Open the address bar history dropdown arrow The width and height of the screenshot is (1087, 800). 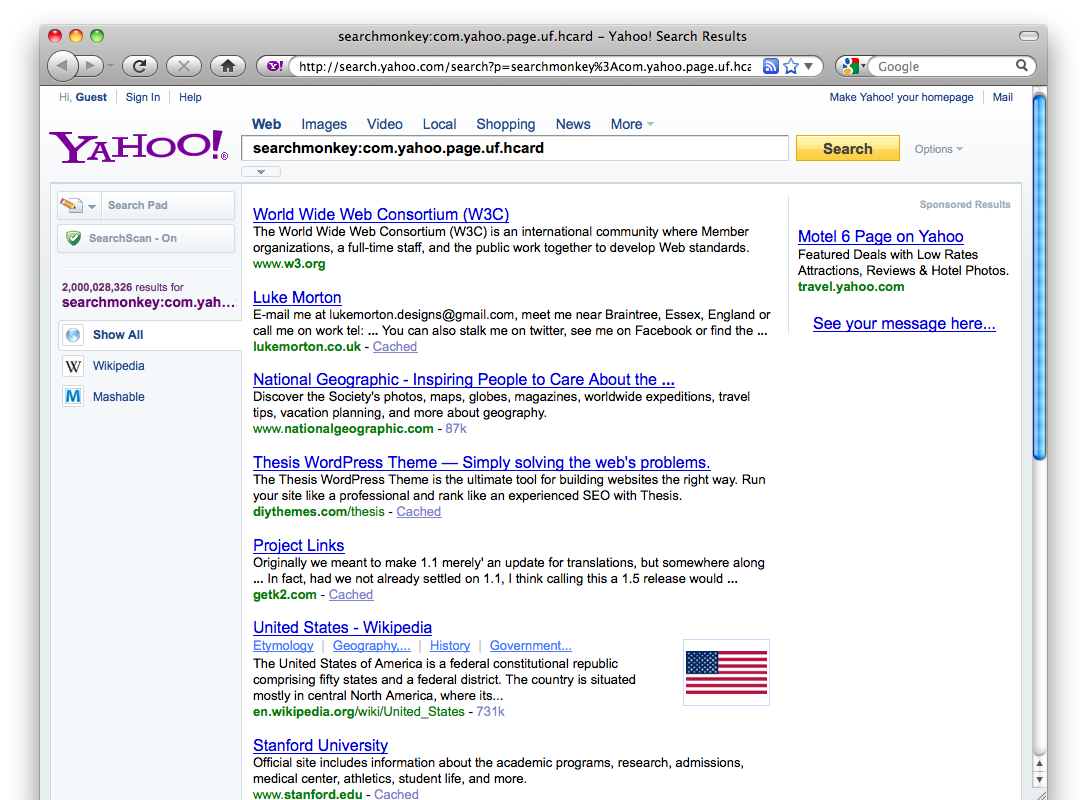(808, 66)
